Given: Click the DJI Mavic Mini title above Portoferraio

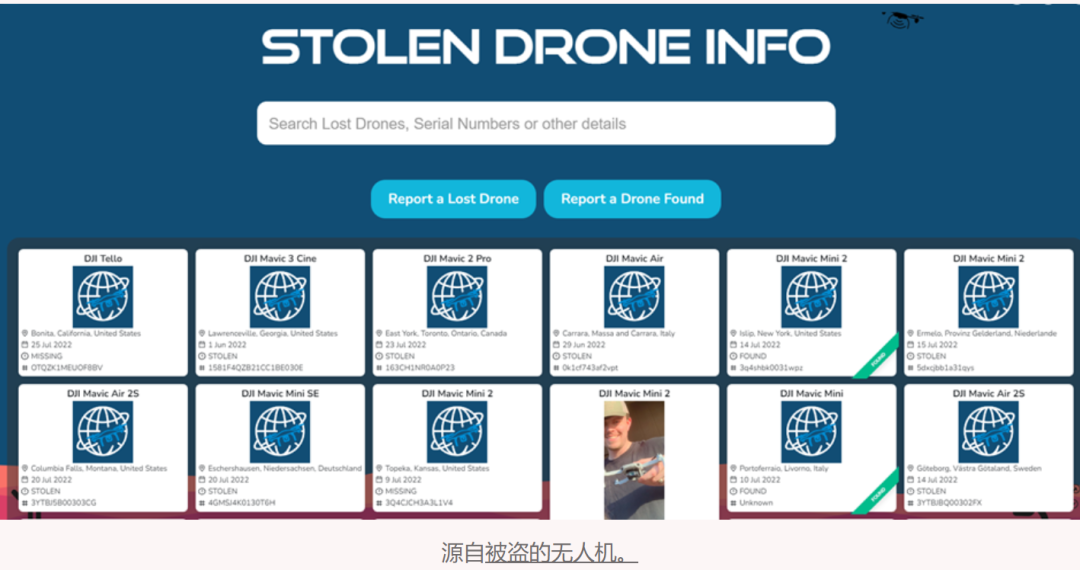Looking at the screenshot, I should pyautogui.click(x=811, y=393).
